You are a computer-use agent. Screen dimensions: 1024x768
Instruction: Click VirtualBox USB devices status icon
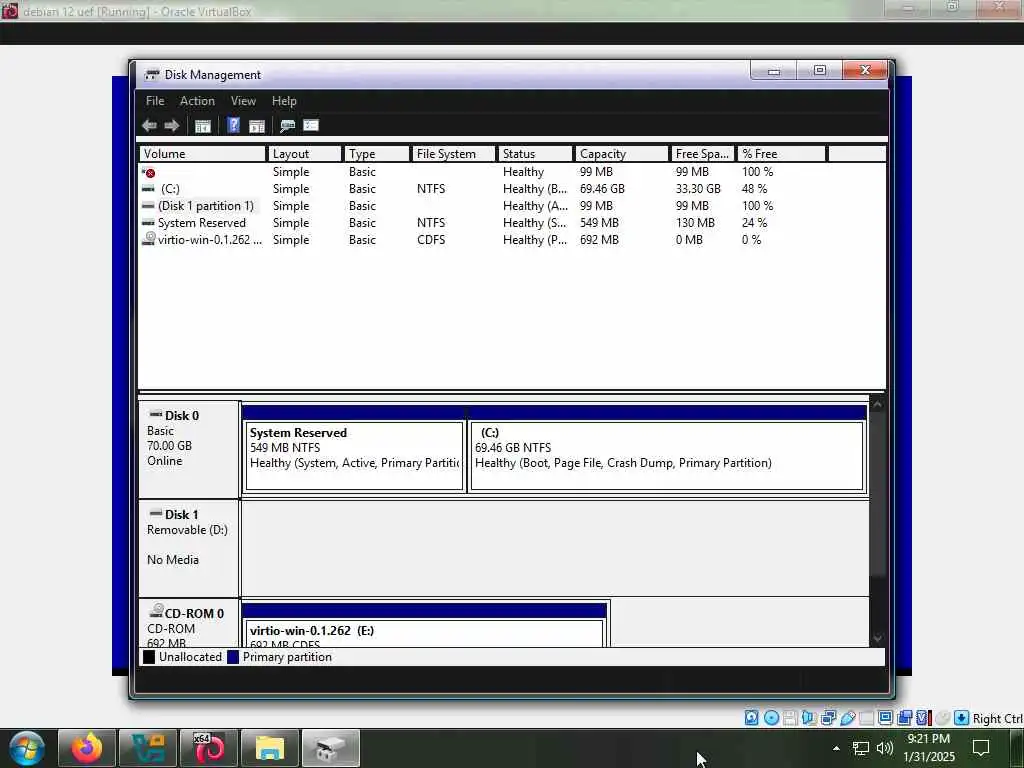848,718
